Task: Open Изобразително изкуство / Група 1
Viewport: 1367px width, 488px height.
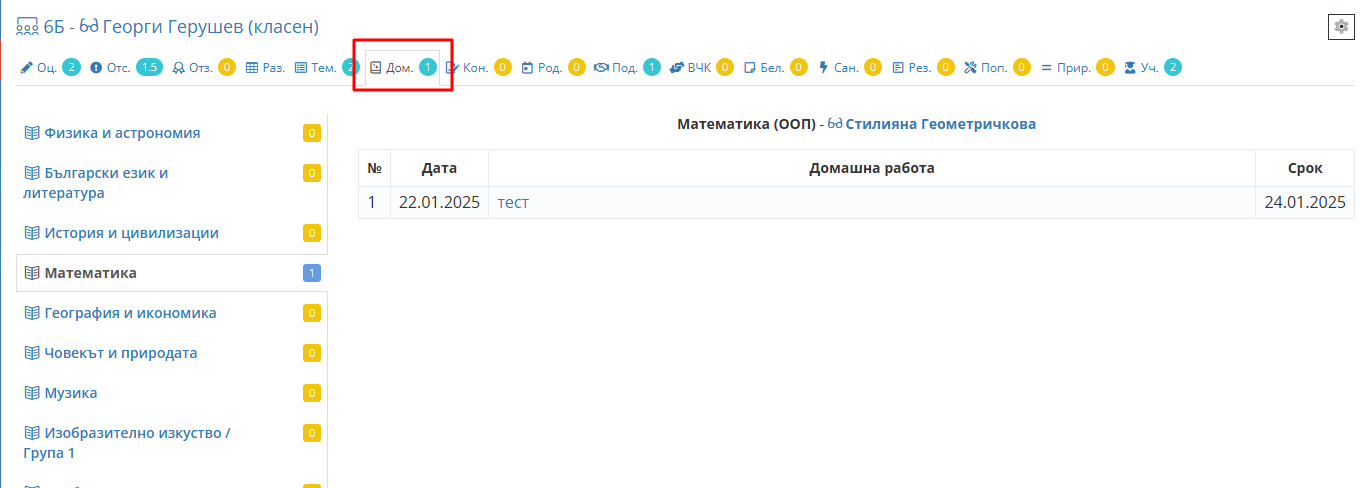Action: click(x=172, y=443)
